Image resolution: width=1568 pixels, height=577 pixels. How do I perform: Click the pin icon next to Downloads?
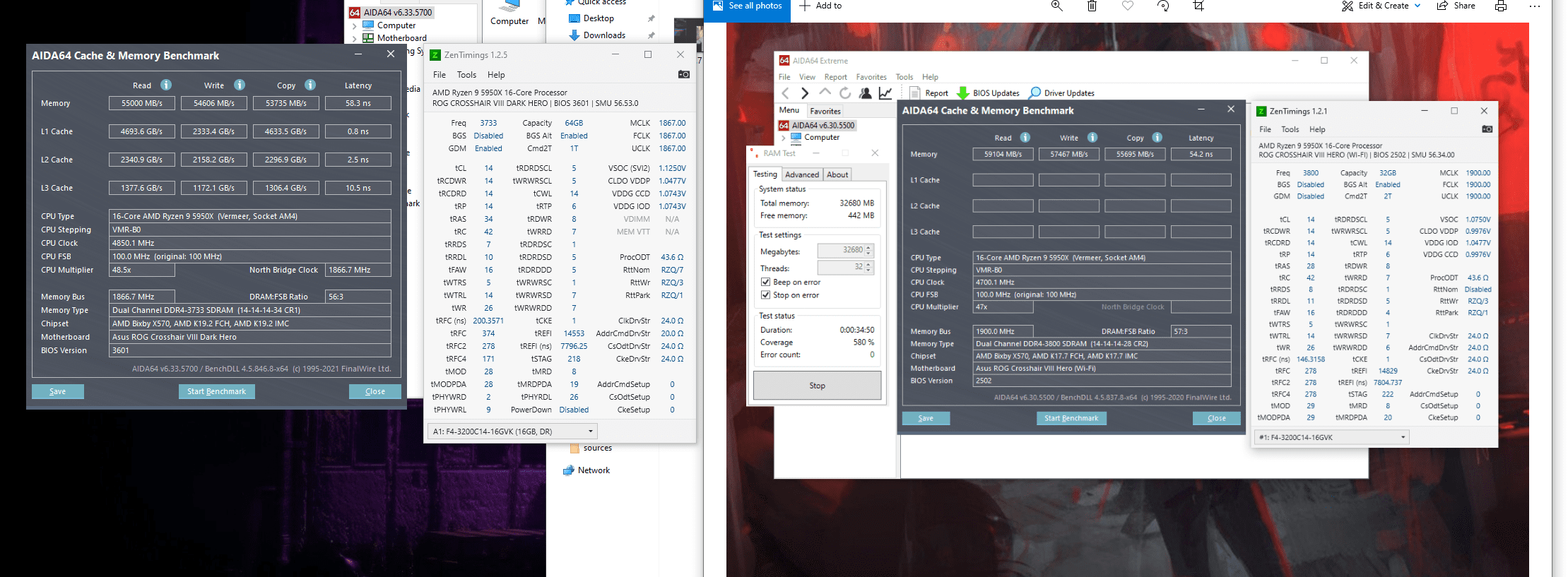(652, 35)
